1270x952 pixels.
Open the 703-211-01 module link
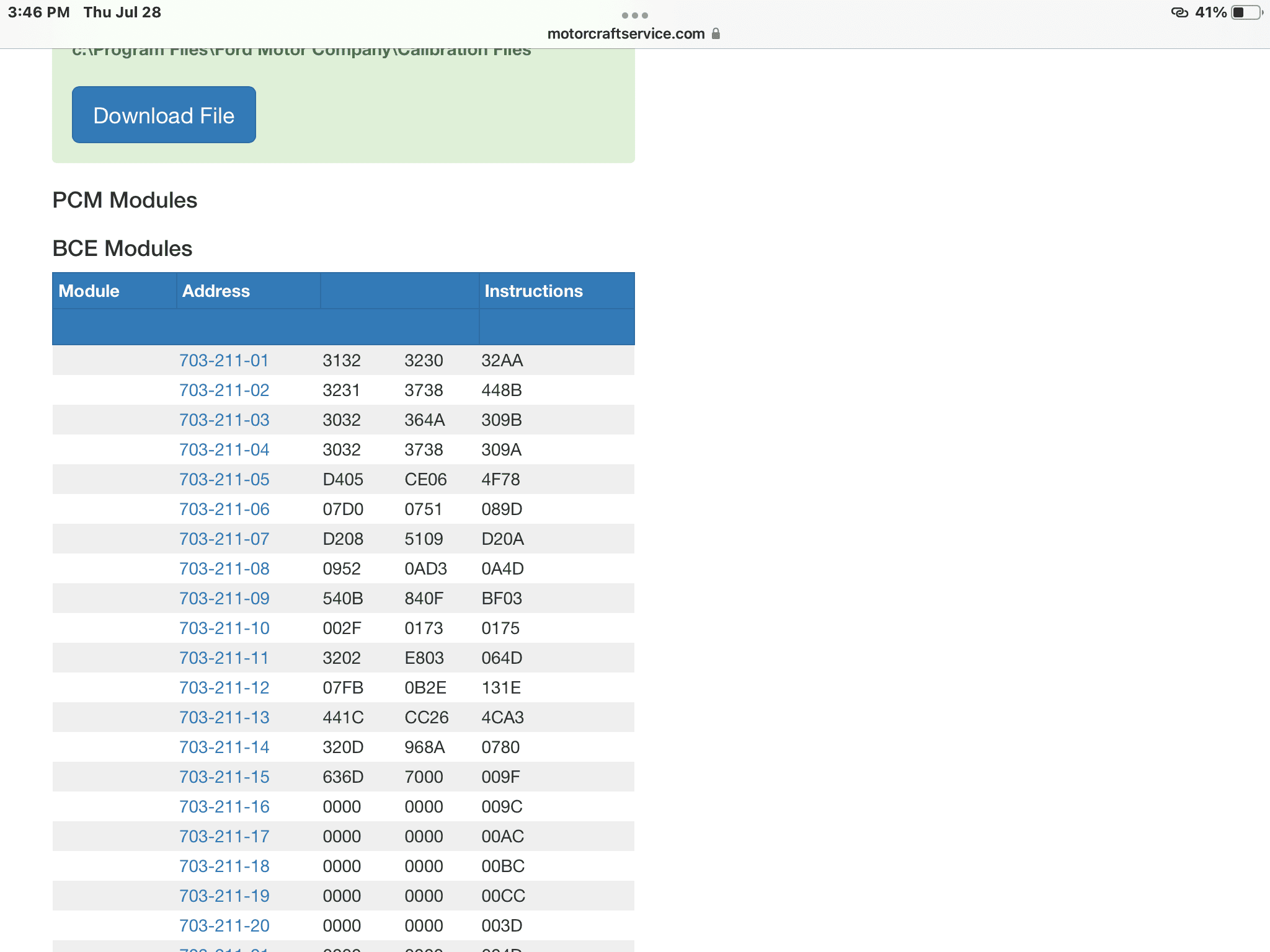224,360
